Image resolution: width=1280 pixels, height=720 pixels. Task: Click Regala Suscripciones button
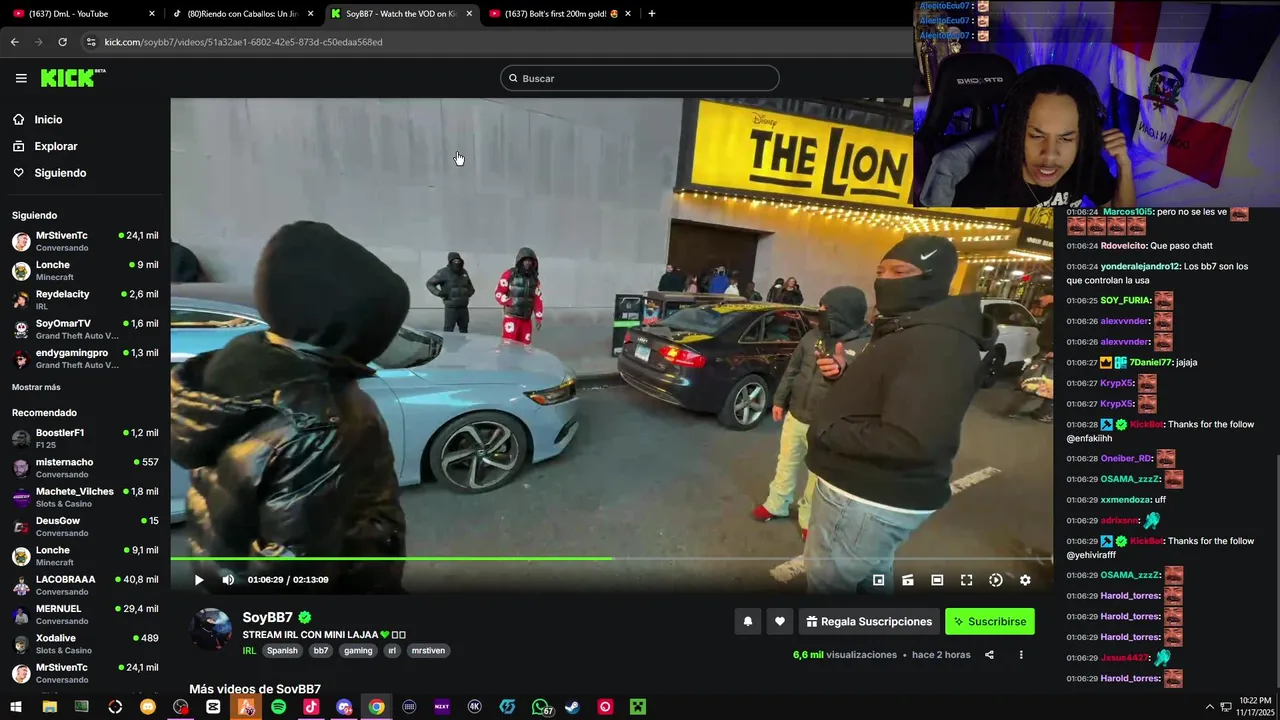pyautogui.click(x=869, y=621)
